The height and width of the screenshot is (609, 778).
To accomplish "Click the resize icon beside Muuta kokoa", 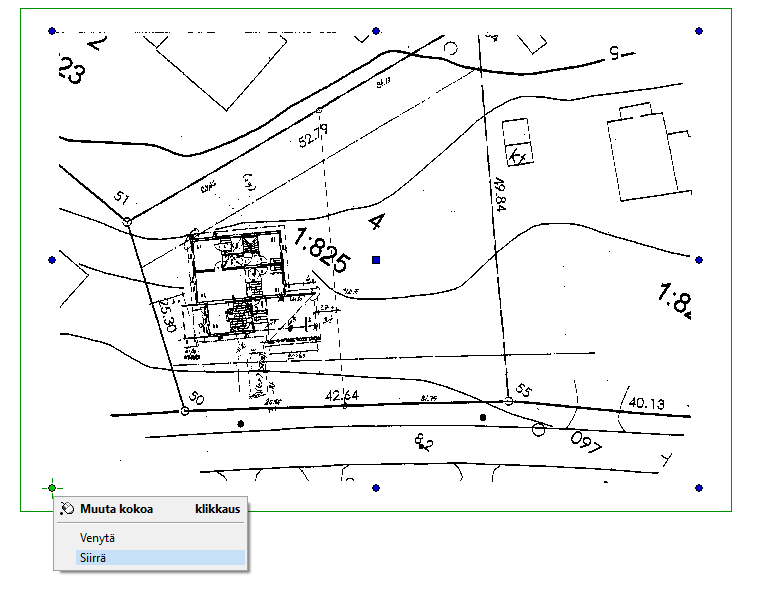I will coord(67,508).
